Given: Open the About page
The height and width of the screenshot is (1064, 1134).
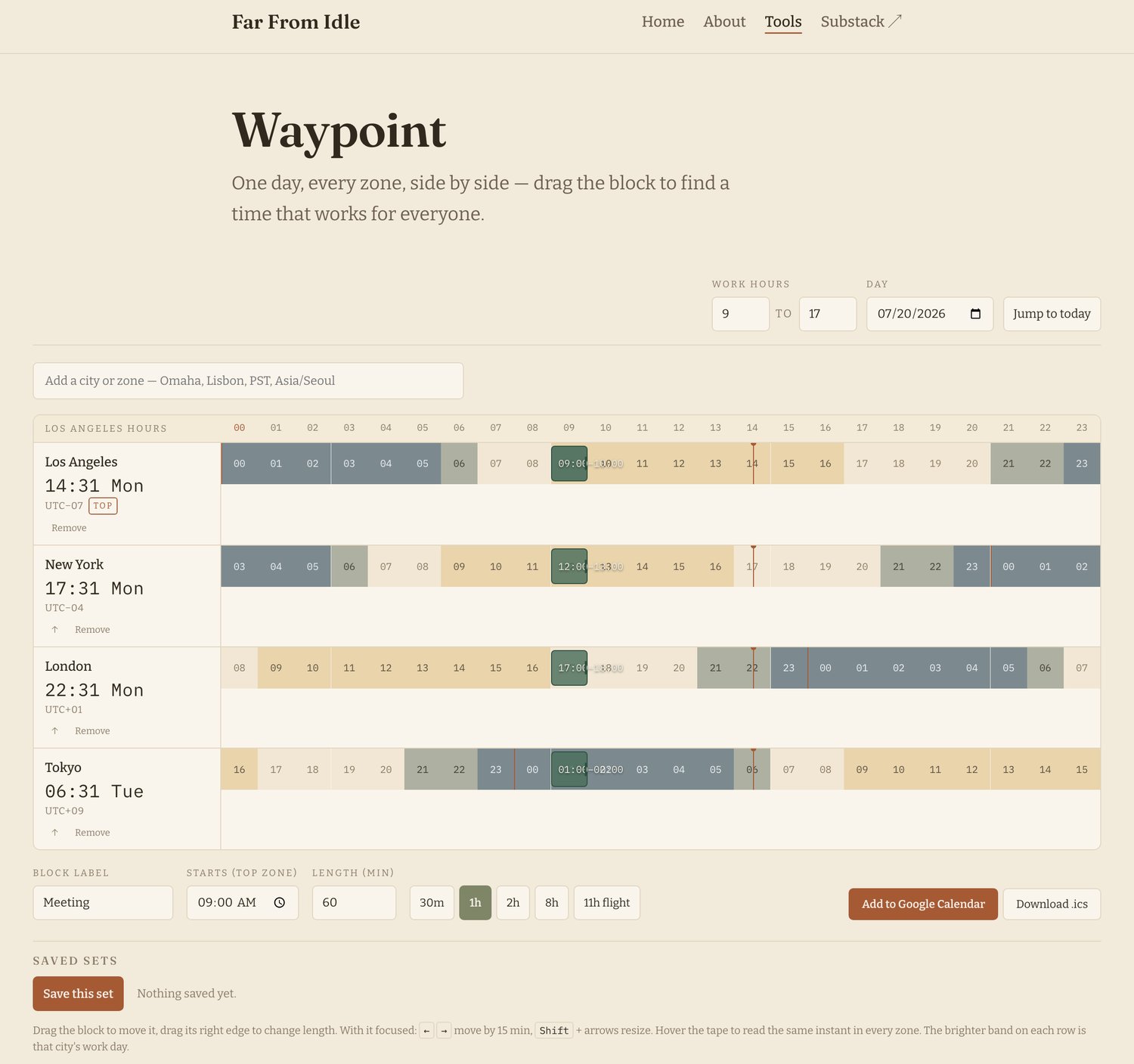Looking at the screenshot, I should pos(724,21).
